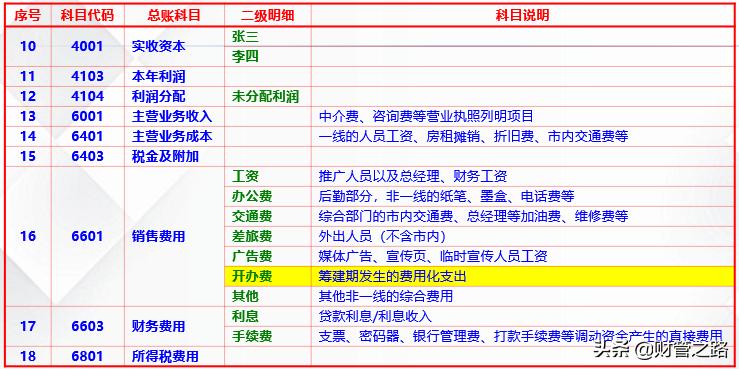Select the 推广人员以及总经理 description cell
Viewport: 739px width, 369px height.
[522, 176]
